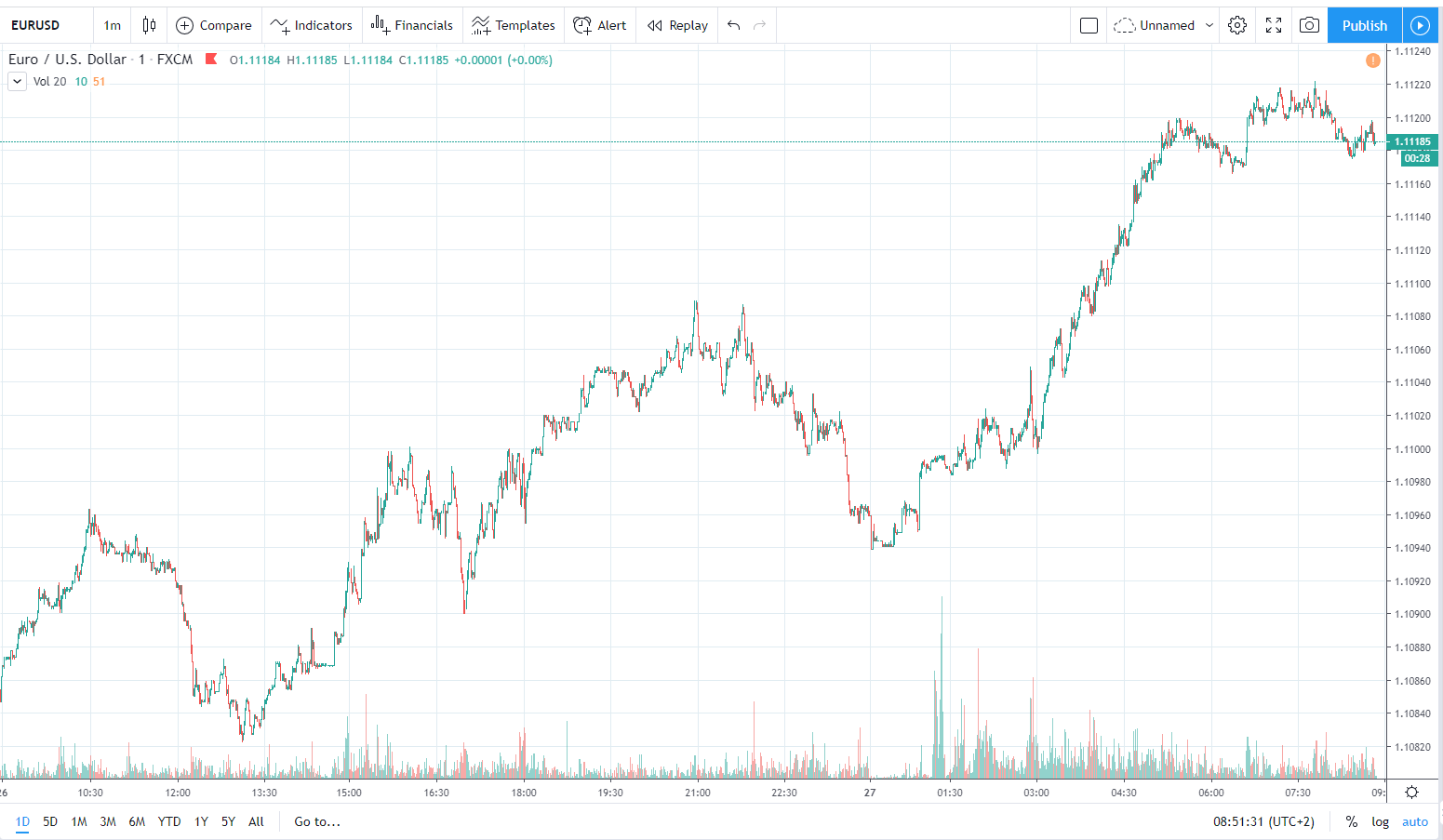Click the orange warning notification icon
The width and height of the screenshot is (1443, 840).
tap(1373, 60)
